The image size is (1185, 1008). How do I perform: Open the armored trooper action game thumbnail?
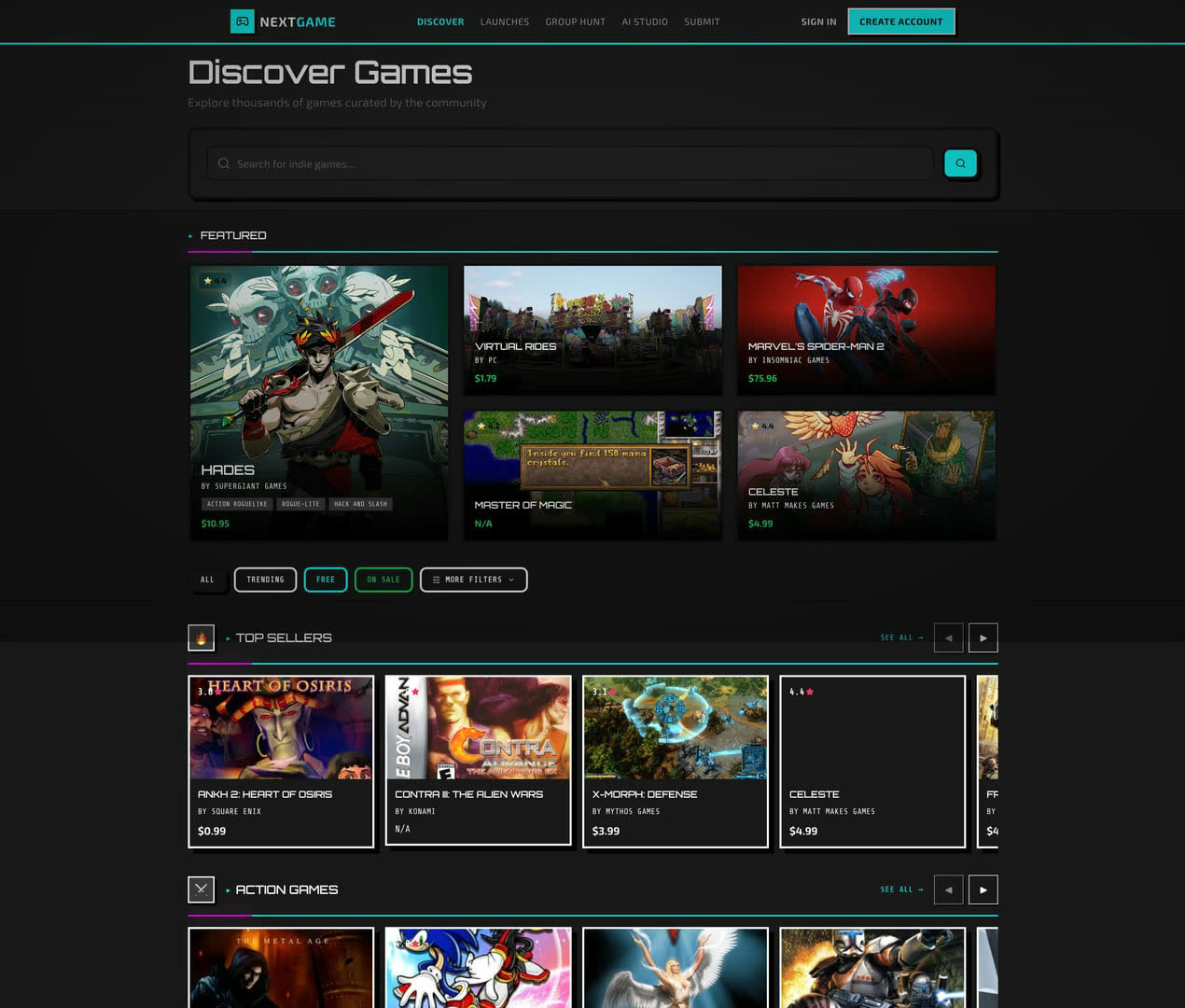coord(872,968)
